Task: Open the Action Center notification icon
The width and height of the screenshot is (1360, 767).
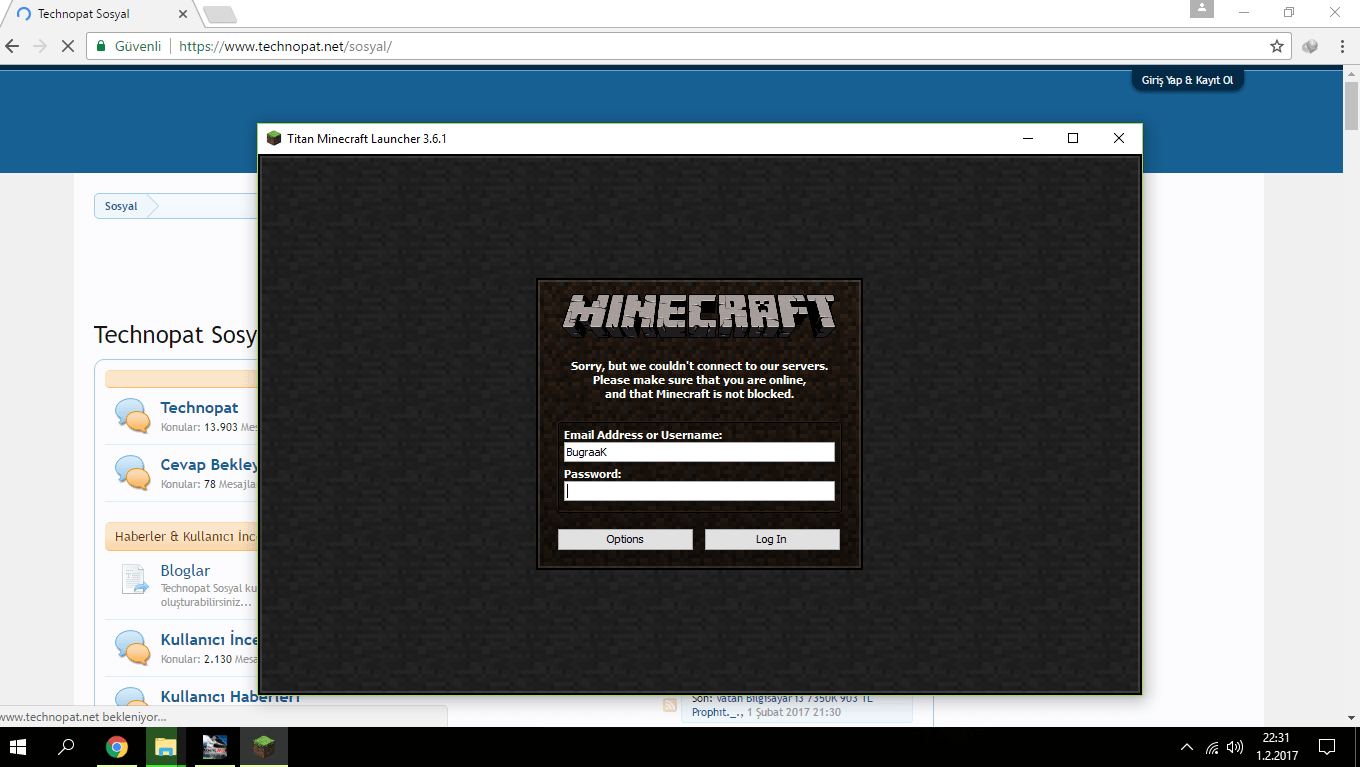Action: (x=1327, y=747)
